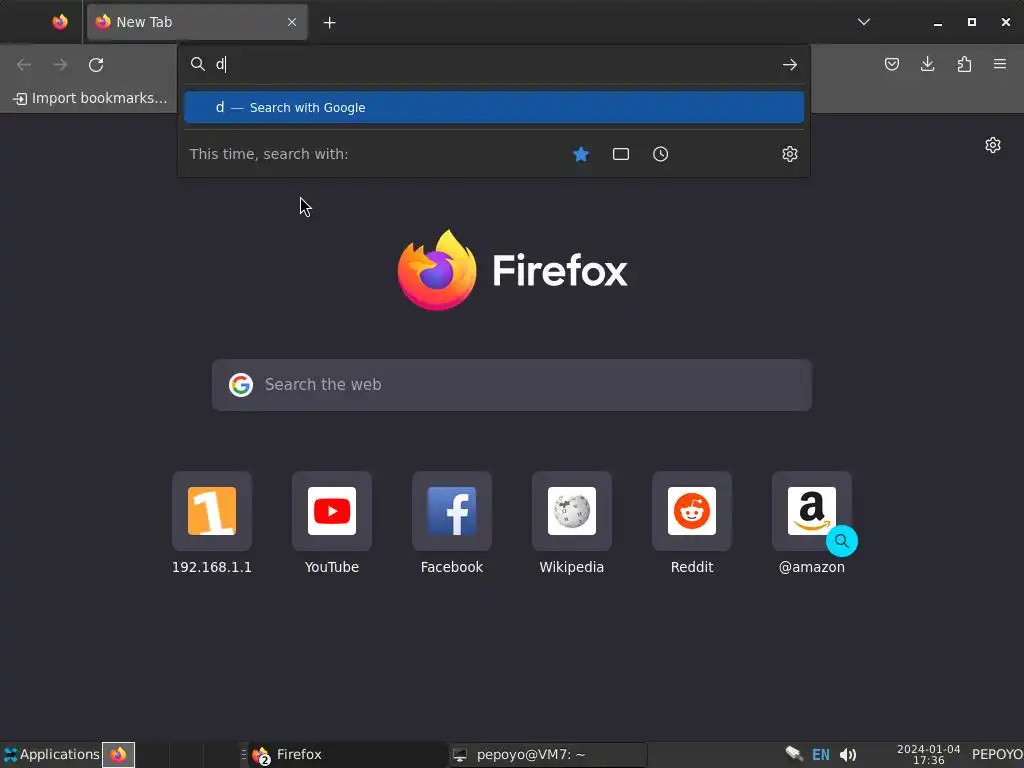
Task: Choose 'd — Search with Google' suggestion
Action: pos(494,108)
